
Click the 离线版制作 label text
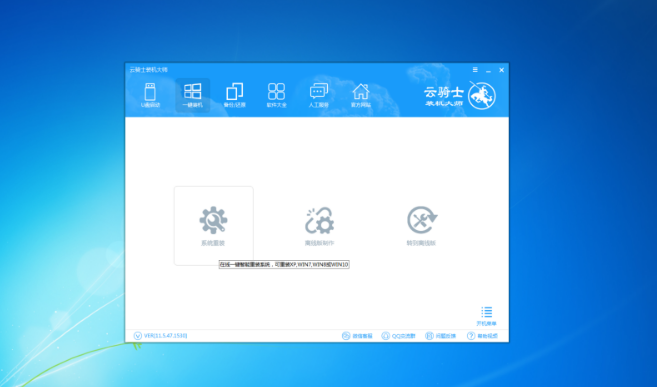click(x=319, y=243)
